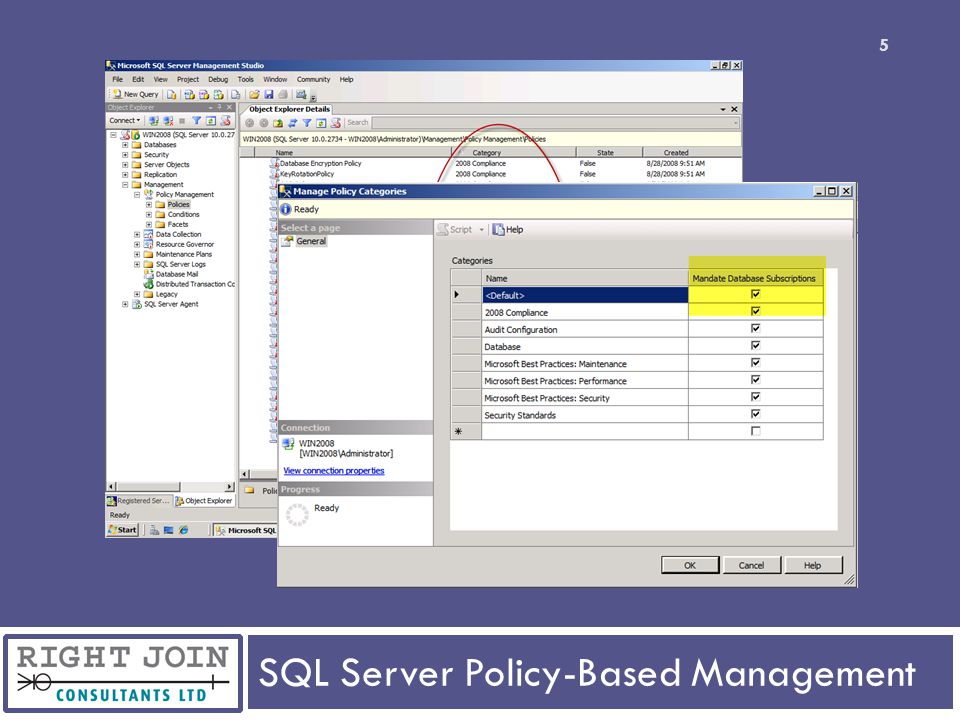Click the SQL Server Agent icon
Screen dimensions: 960x720
pos(137,304)
